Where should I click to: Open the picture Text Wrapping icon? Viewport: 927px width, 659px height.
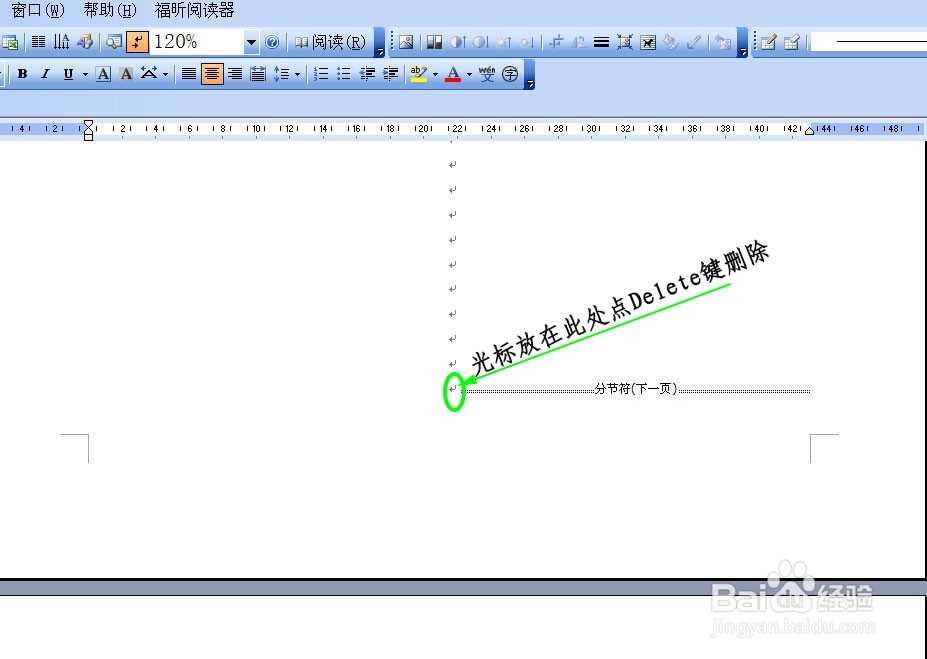pyautogui.click(x=648, y=42)
